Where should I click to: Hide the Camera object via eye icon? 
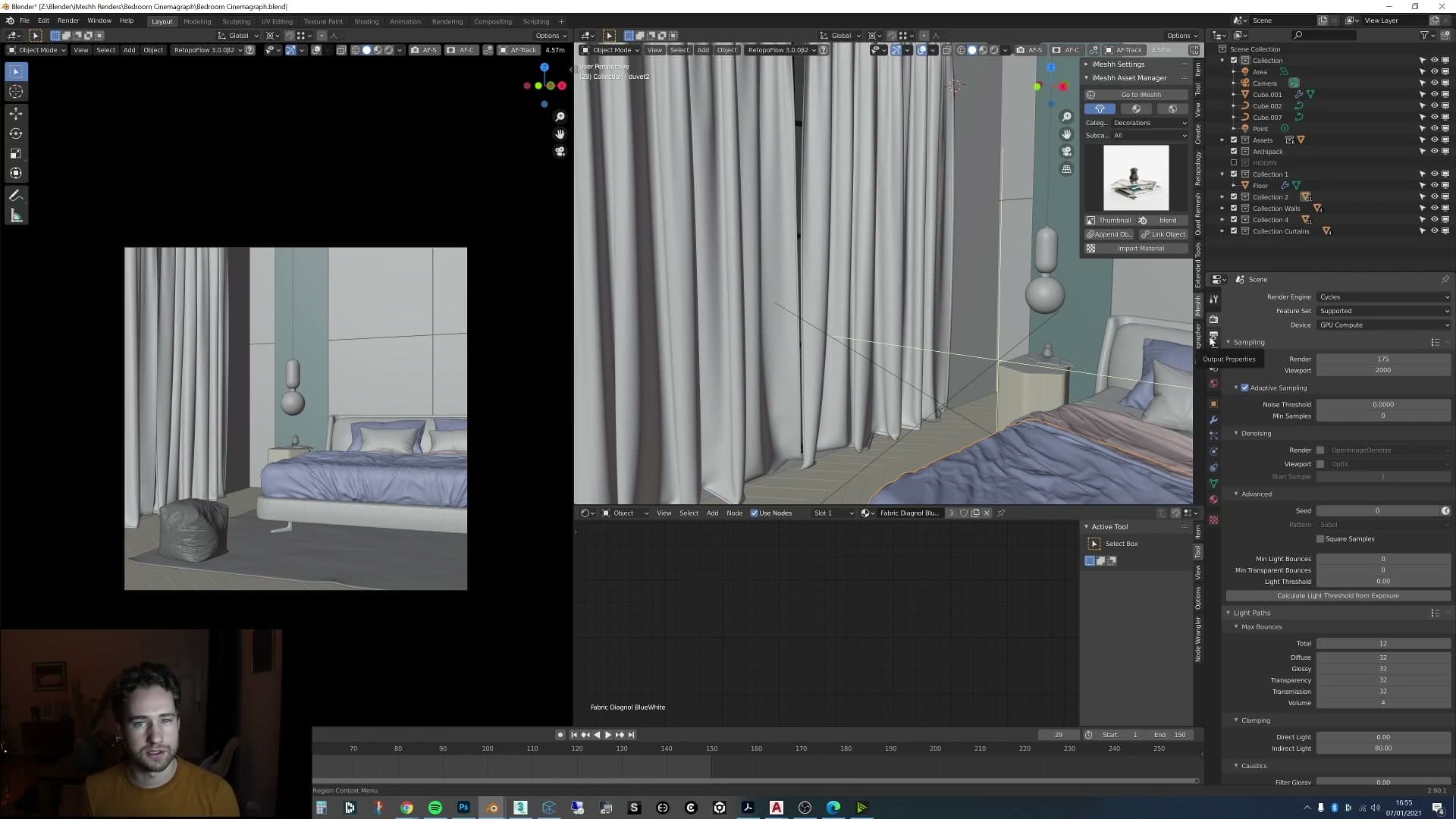(1434, 83)
